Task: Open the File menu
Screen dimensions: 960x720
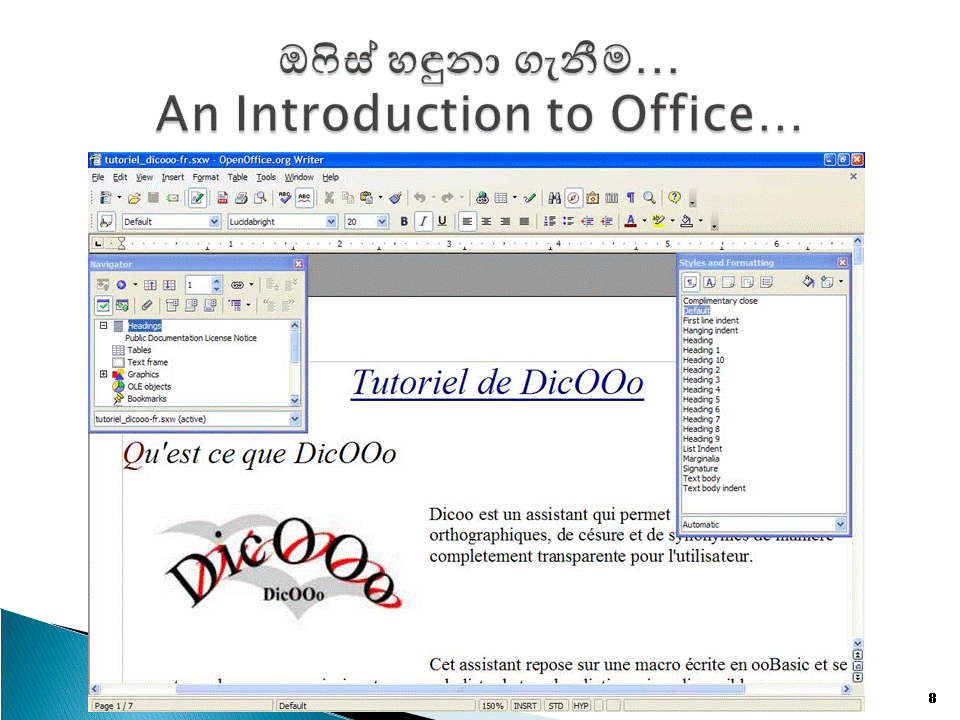Action: tap(98, 178)
